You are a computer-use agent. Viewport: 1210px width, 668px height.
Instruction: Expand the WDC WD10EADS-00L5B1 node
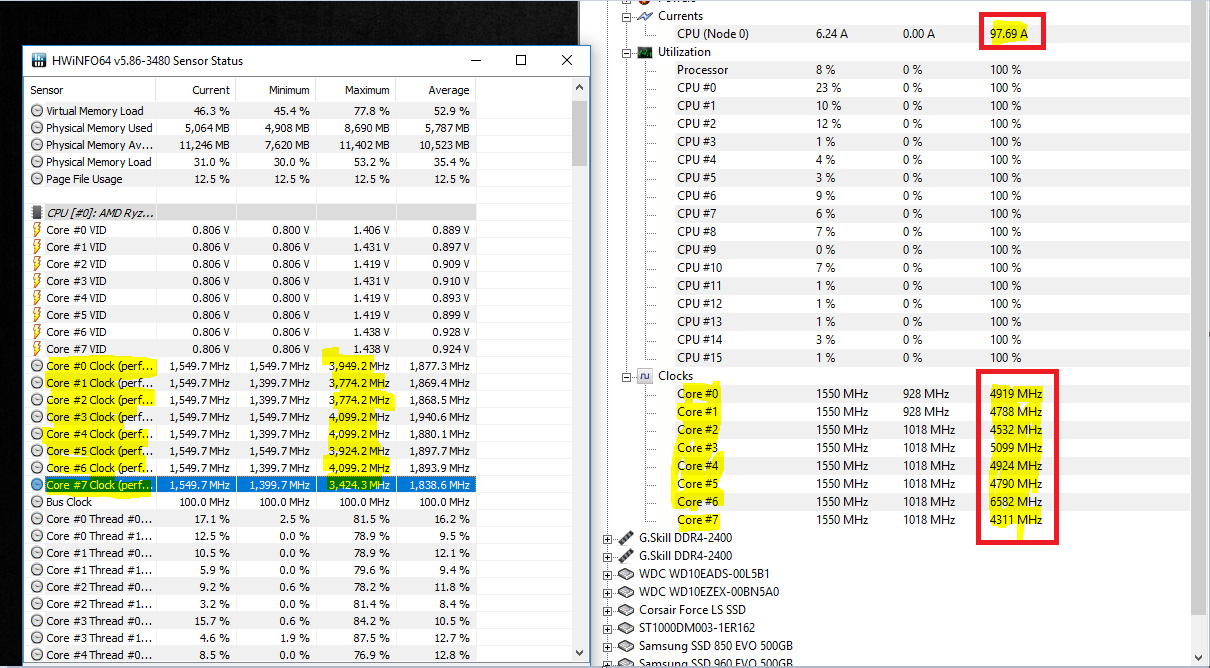(608, 574)
